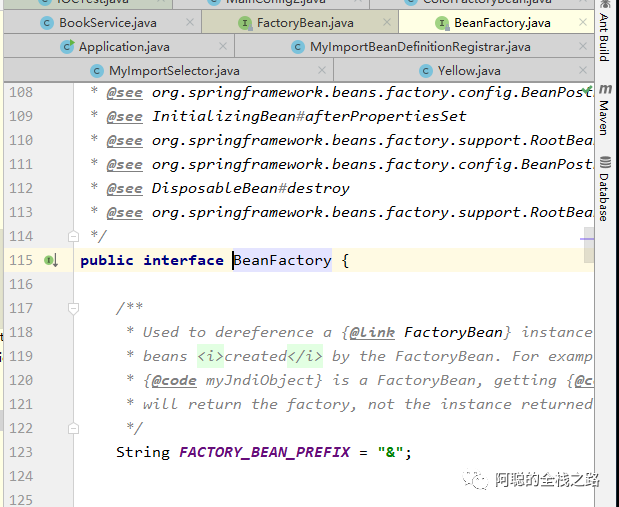This screenshot has height=507, width=619.
Task: Click the FactoryBean link on line 118
Action: pyautogui.click(x=453, y=332)
